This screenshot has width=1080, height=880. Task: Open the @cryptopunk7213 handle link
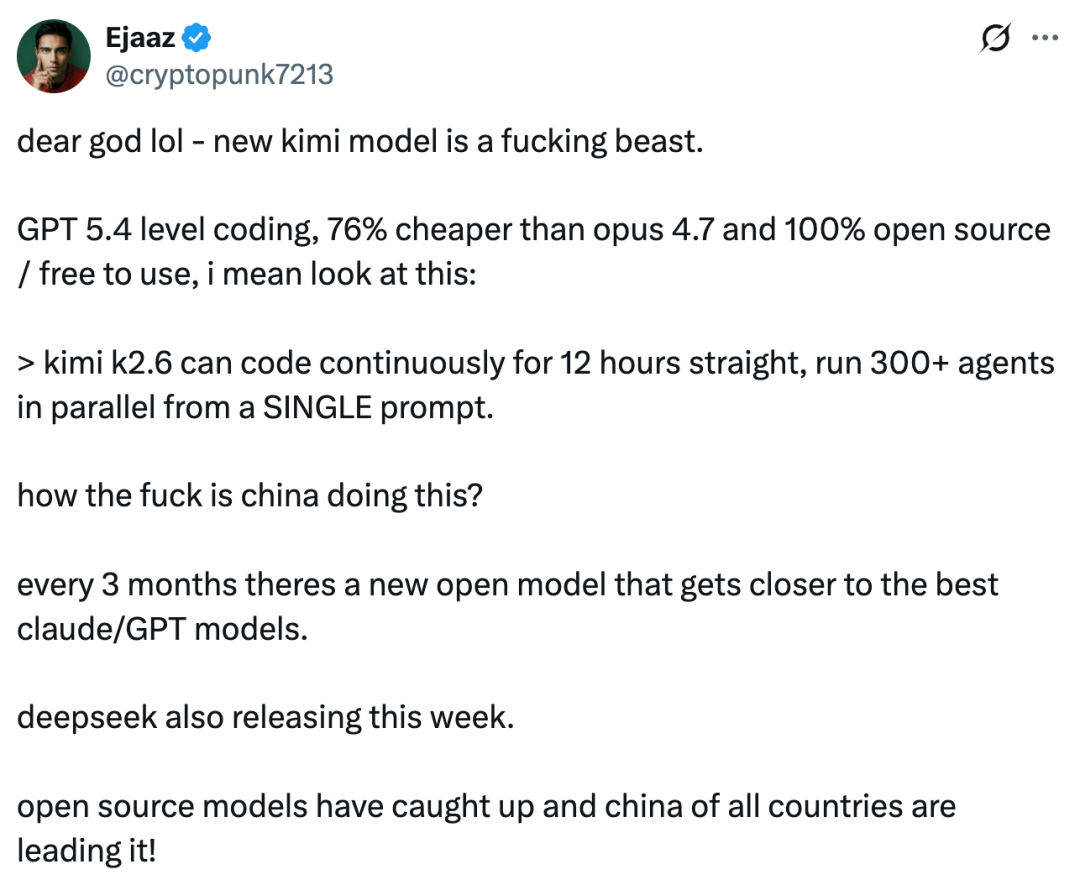coord(218,74)
